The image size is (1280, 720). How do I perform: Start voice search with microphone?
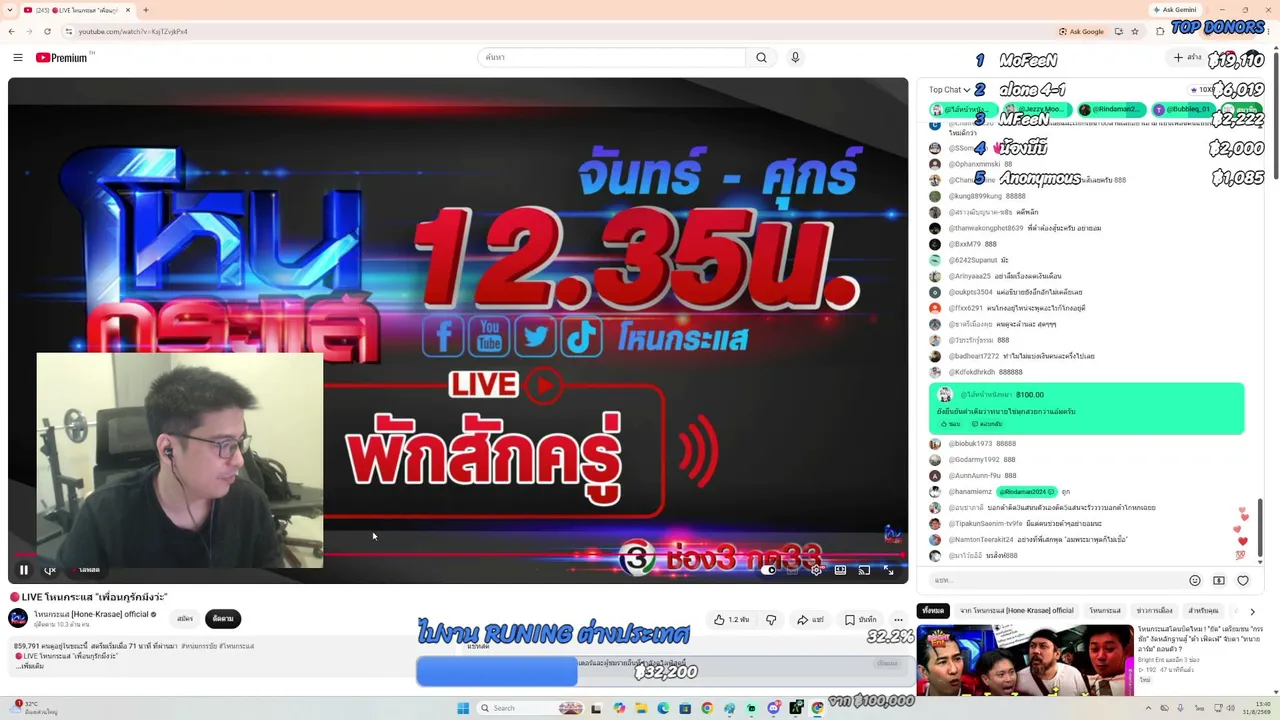click(x=795, y=57)
